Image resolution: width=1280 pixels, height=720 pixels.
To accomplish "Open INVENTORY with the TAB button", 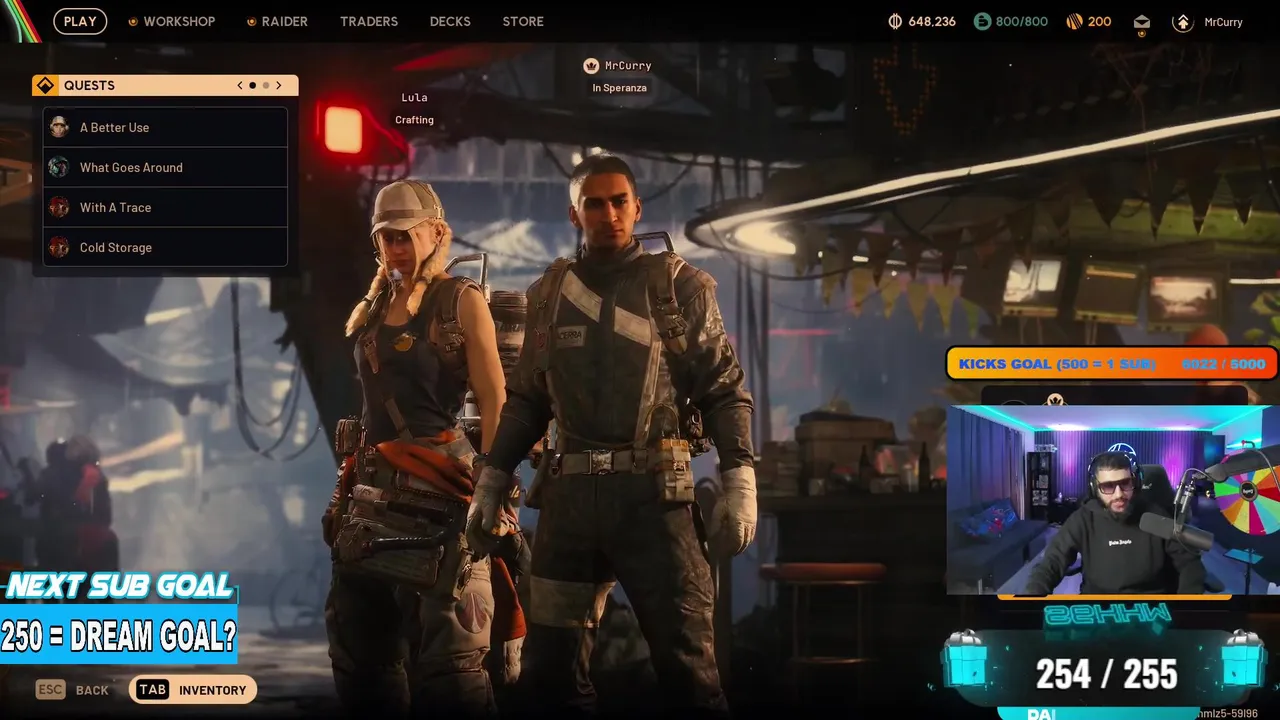I will (193, 690).
